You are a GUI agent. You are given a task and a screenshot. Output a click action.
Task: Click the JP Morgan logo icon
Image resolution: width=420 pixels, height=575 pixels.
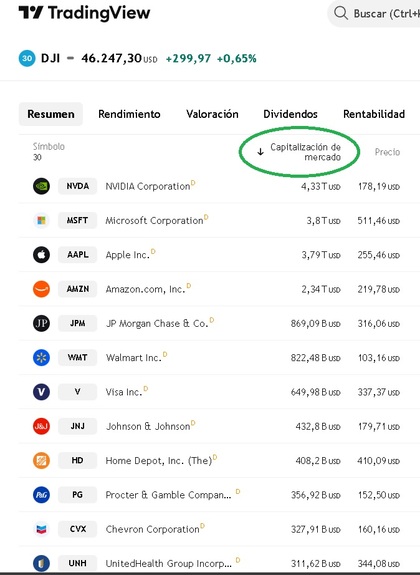pyautogui.click(x=41, y=323)
